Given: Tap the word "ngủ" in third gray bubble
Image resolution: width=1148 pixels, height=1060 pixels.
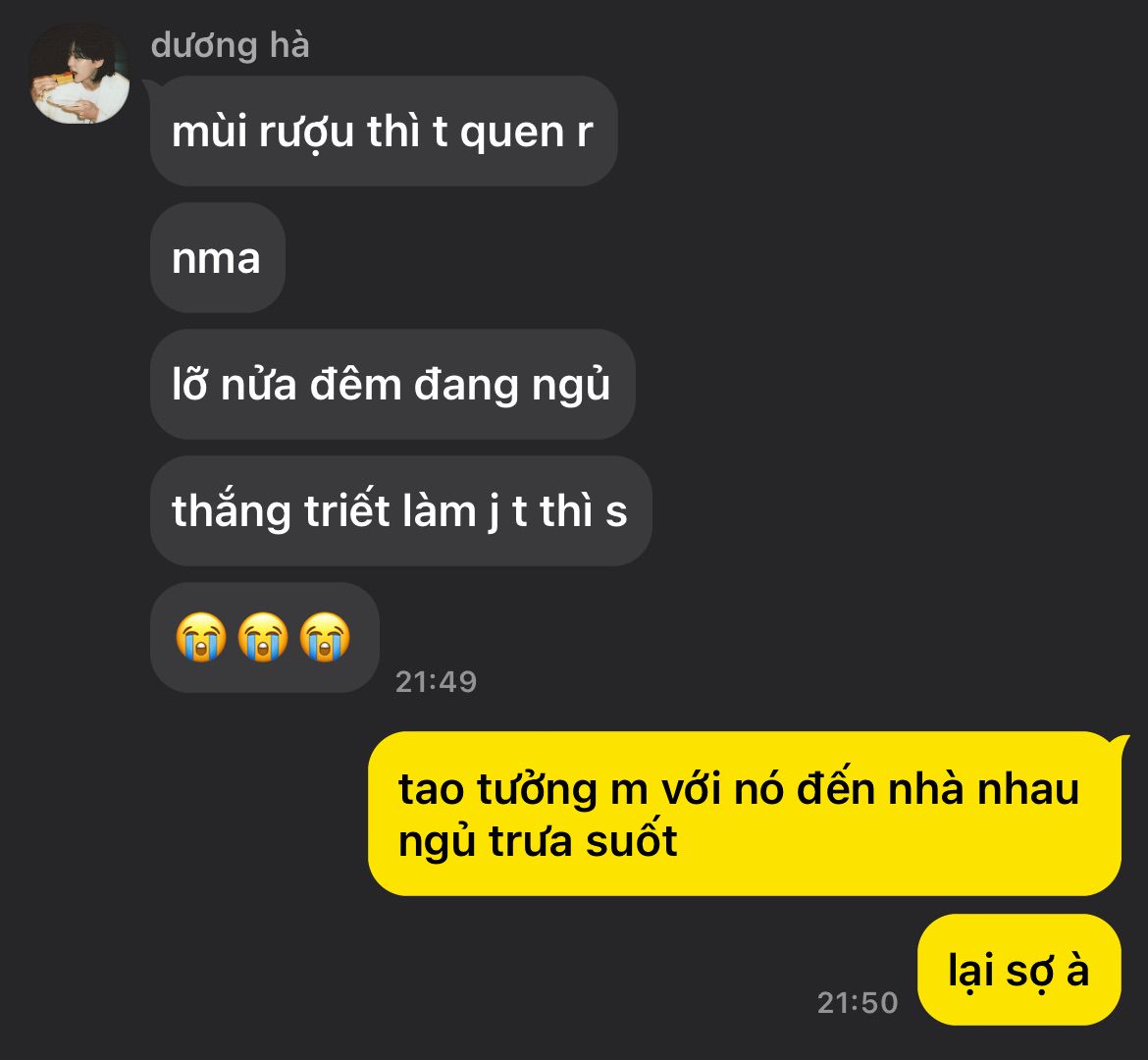Looking at the screenshot, I should [x=570, y=386].
